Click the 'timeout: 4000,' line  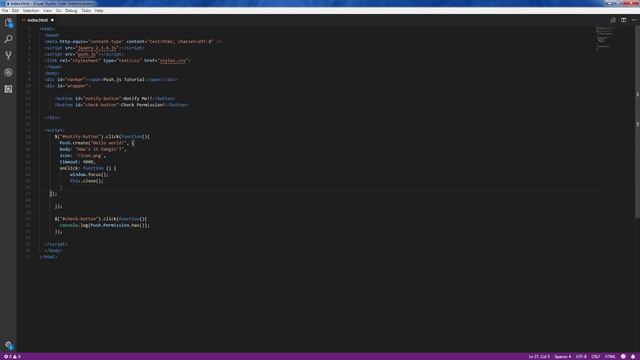78,162
